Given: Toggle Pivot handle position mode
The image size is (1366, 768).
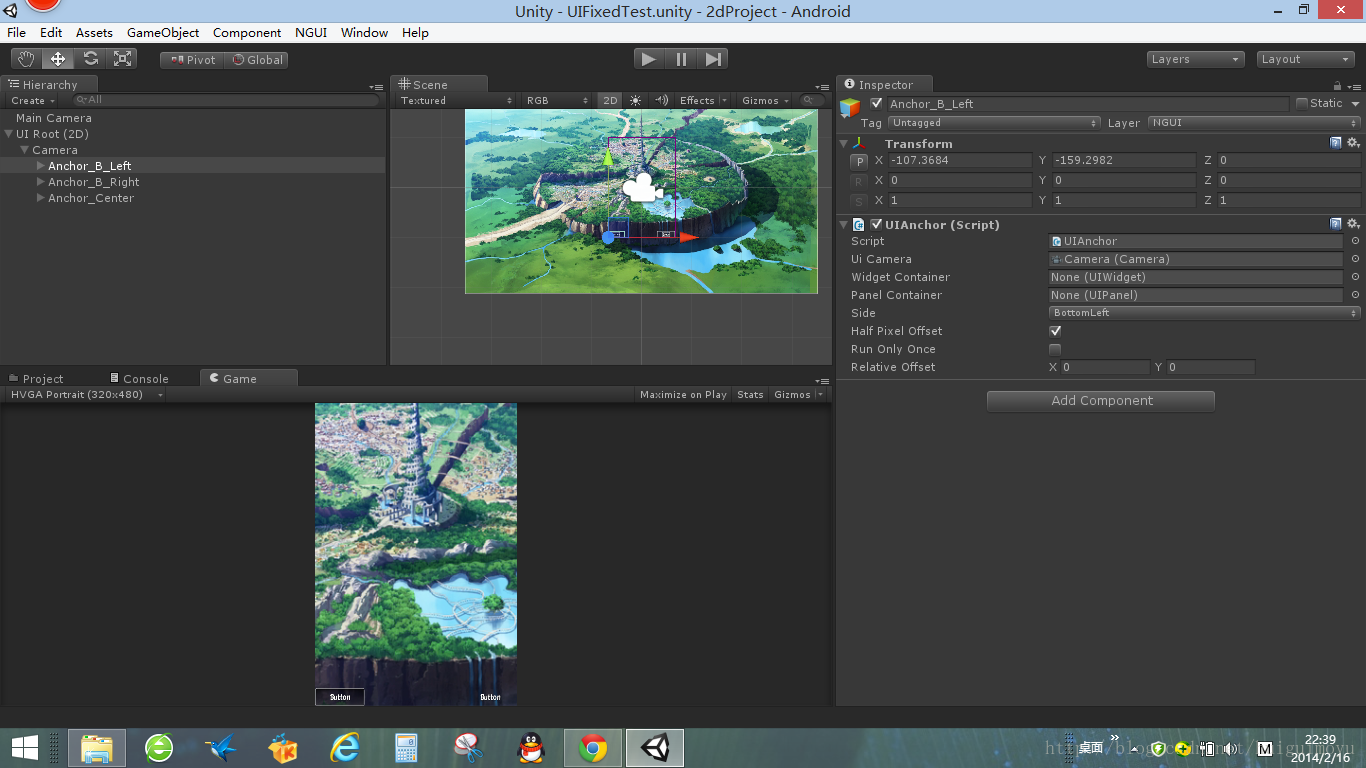Looking at the screenshot, I should pos(192,60).
